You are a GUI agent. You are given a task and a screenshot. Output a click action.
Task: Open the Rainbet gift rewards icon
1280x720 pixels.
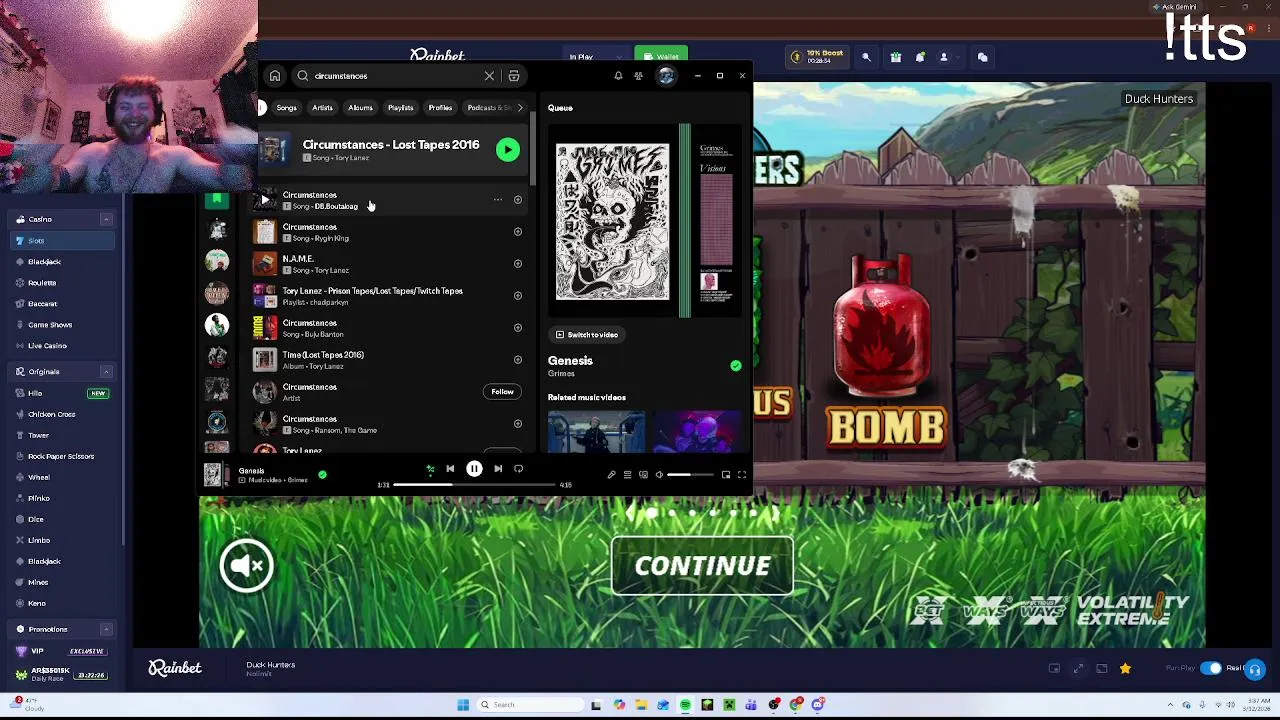pyautogui.click(x=896, y=57)
